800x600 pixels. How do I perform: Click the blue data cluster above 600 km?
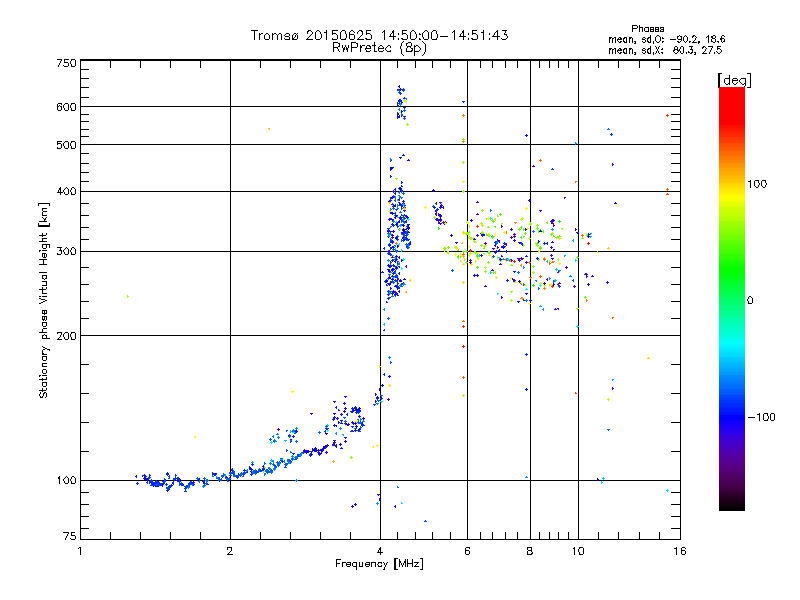pyautogui.click(x=402, y=103)
